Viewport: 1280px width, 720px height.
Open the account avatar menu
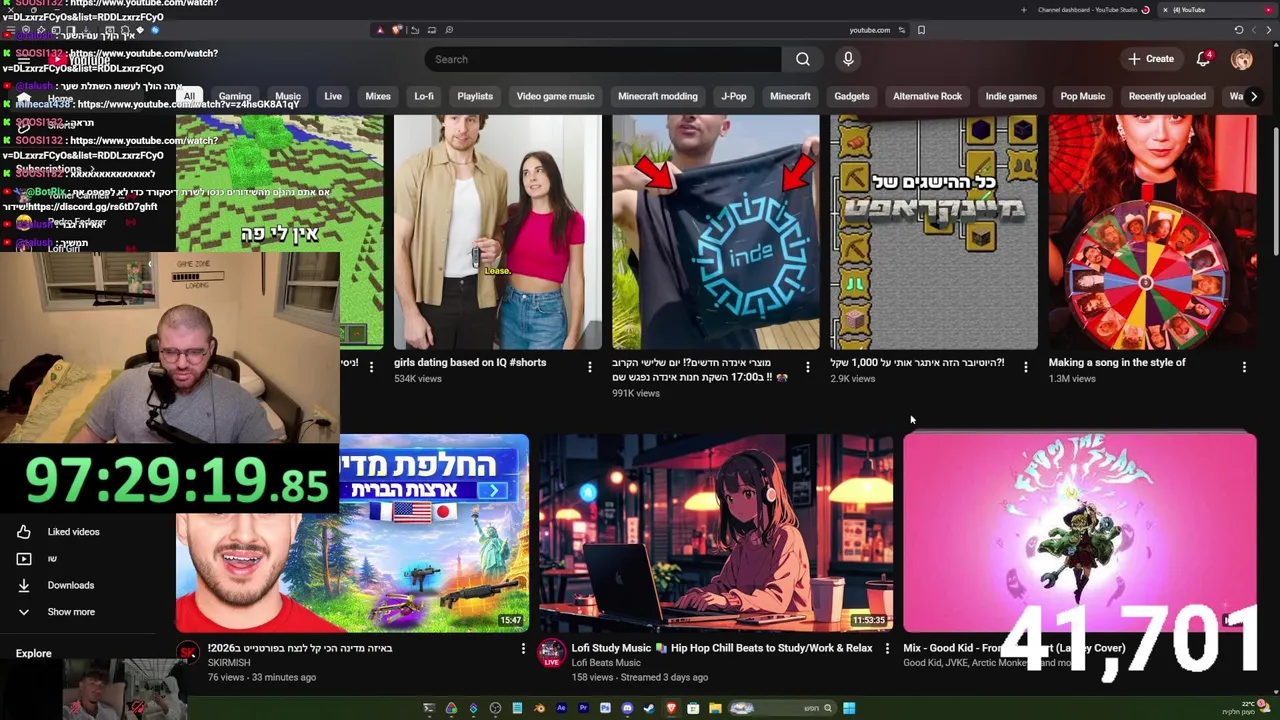click(1242, 59)
